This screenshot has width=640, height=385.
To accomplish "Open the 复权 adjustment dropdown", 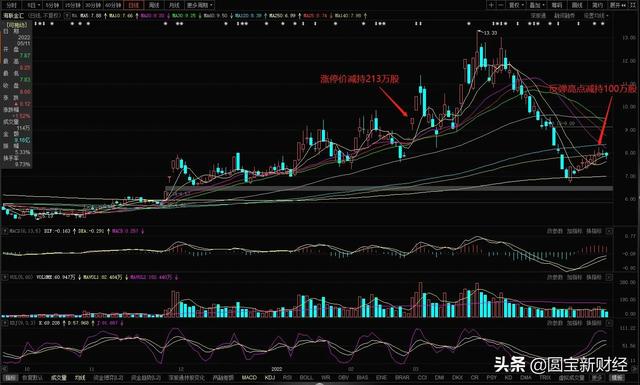I will (x=516, y=5).
